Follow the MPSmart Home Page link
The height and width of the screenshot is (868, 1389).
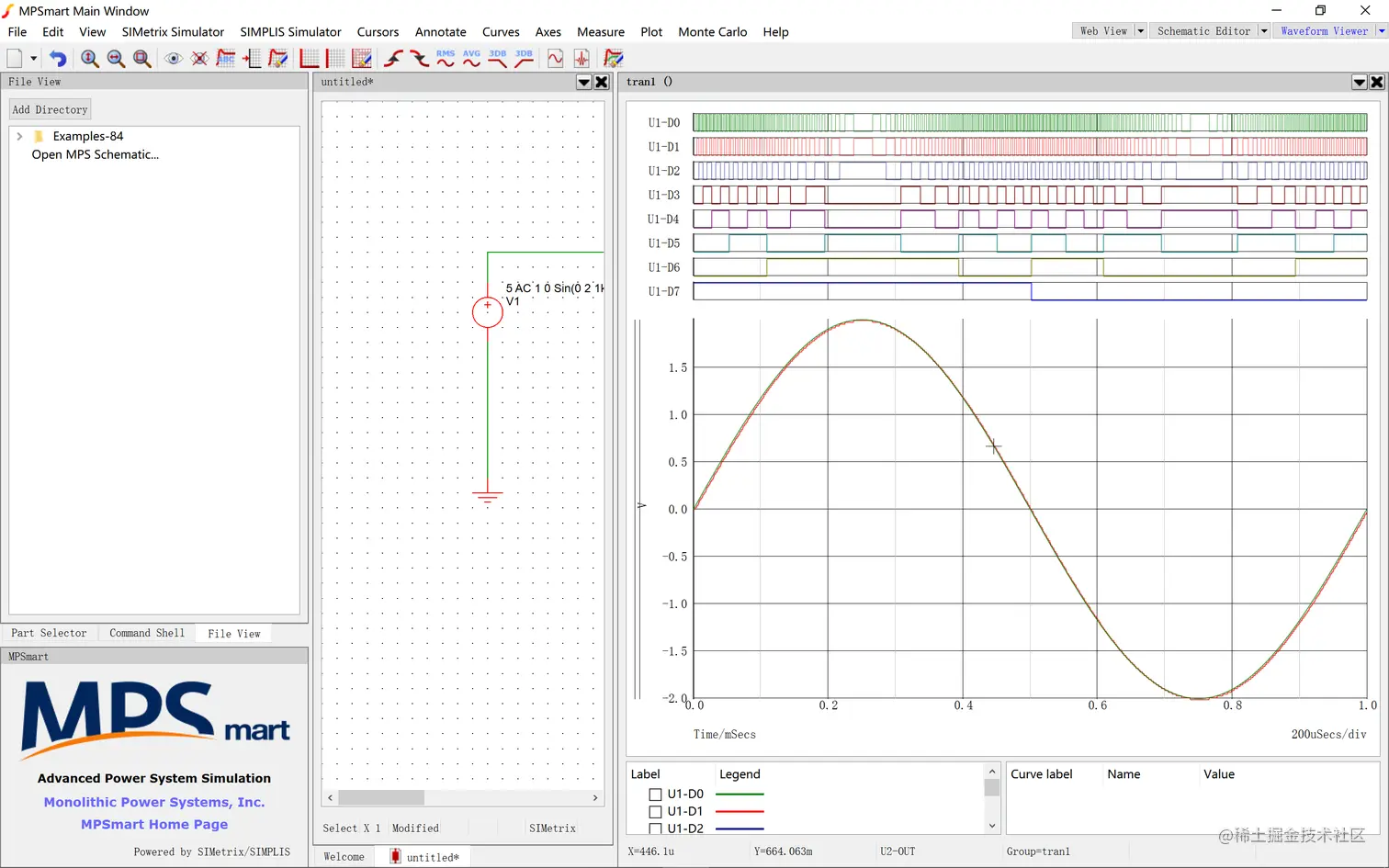pyautogui.click(x=154, y=824)
